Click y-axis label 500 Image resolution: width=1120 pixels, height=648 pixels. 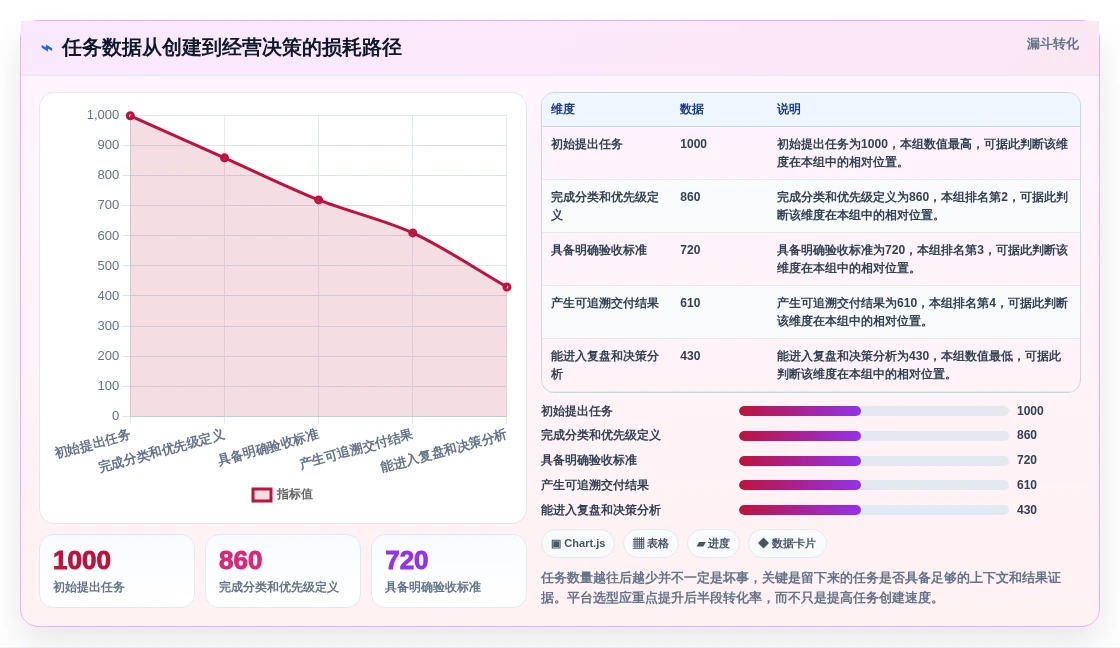click(x=109, y=266)
